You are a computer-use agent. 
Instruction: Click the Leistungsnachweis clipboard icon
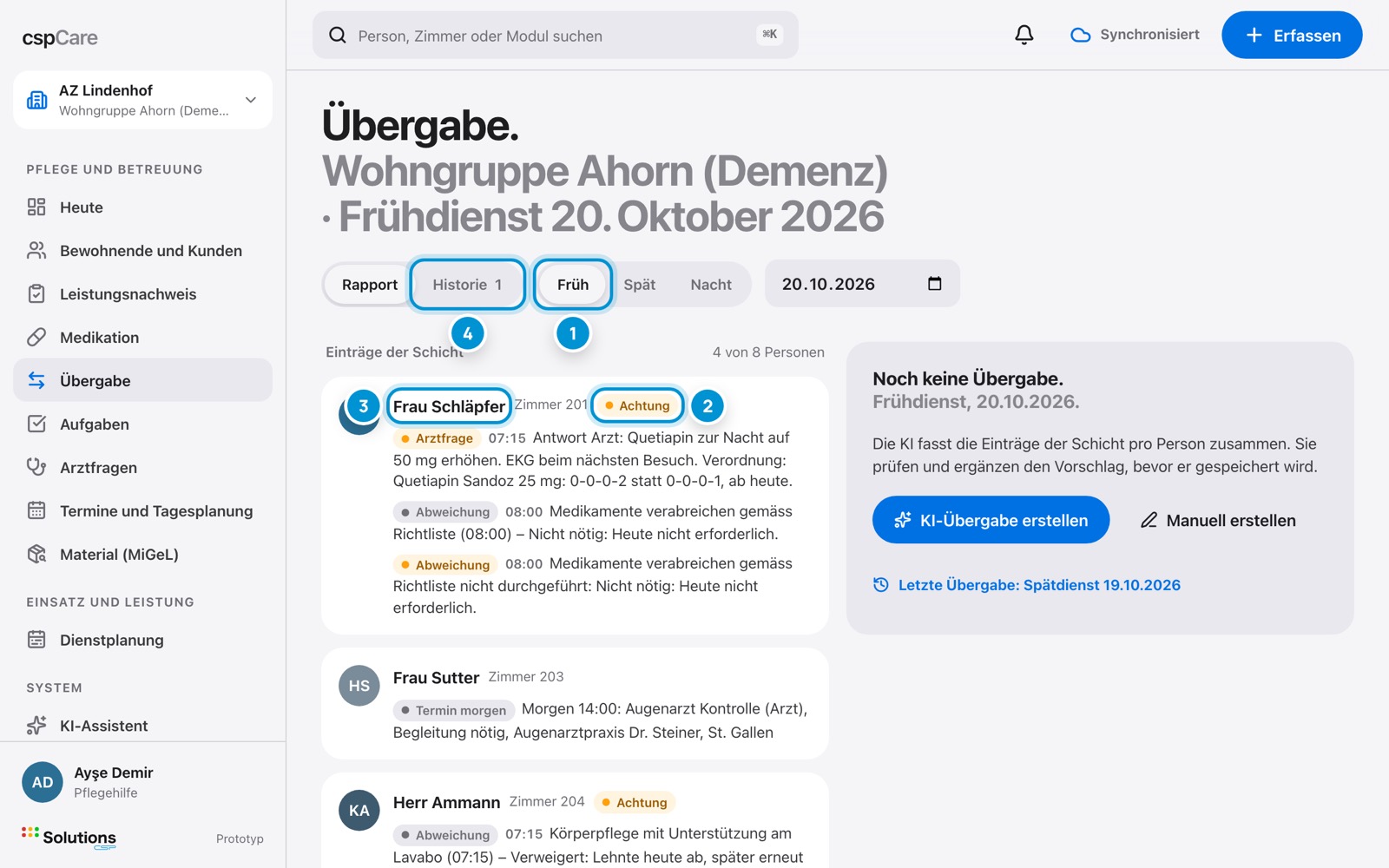[36, 293]
